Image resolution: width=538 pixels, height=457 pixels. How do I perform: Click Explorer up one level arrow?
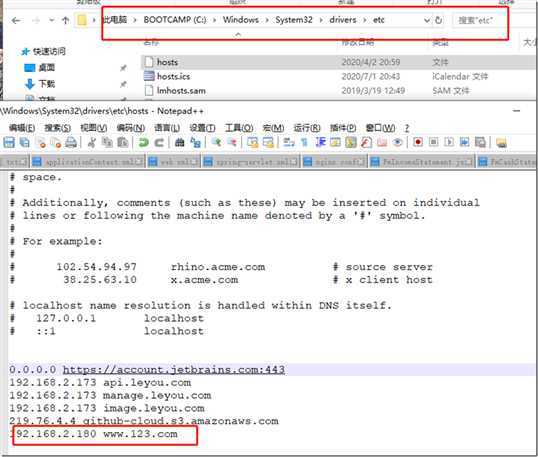66,21
